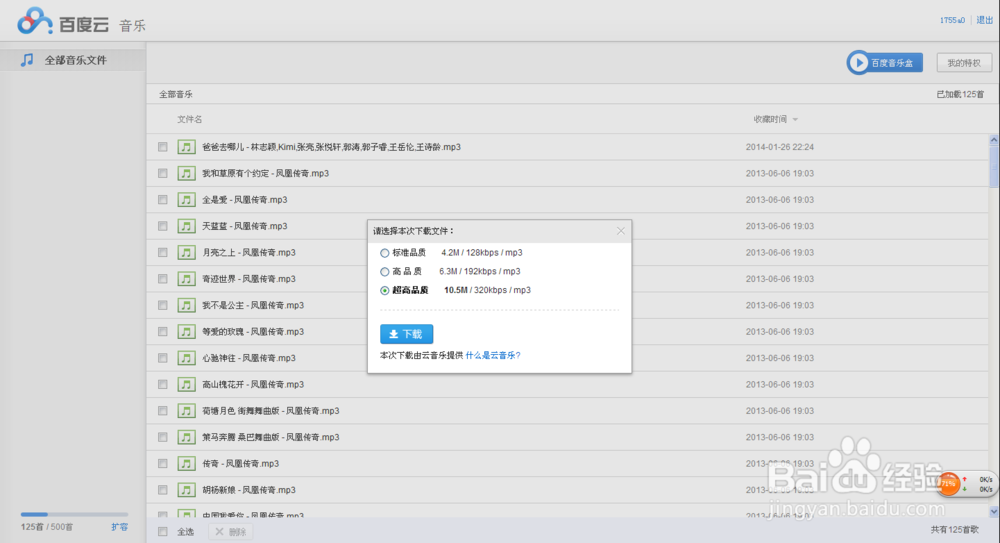This screenshot has height=543, width=1000.
Task: Open 我的特权 button
Action: [964, 63]
